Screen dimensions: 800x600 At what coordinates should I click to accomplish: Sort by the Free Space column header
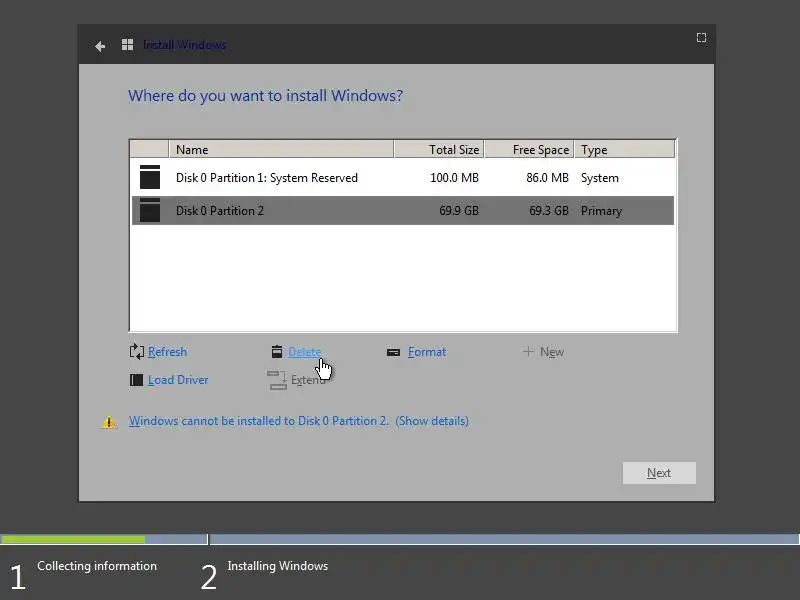pos(530,149)
